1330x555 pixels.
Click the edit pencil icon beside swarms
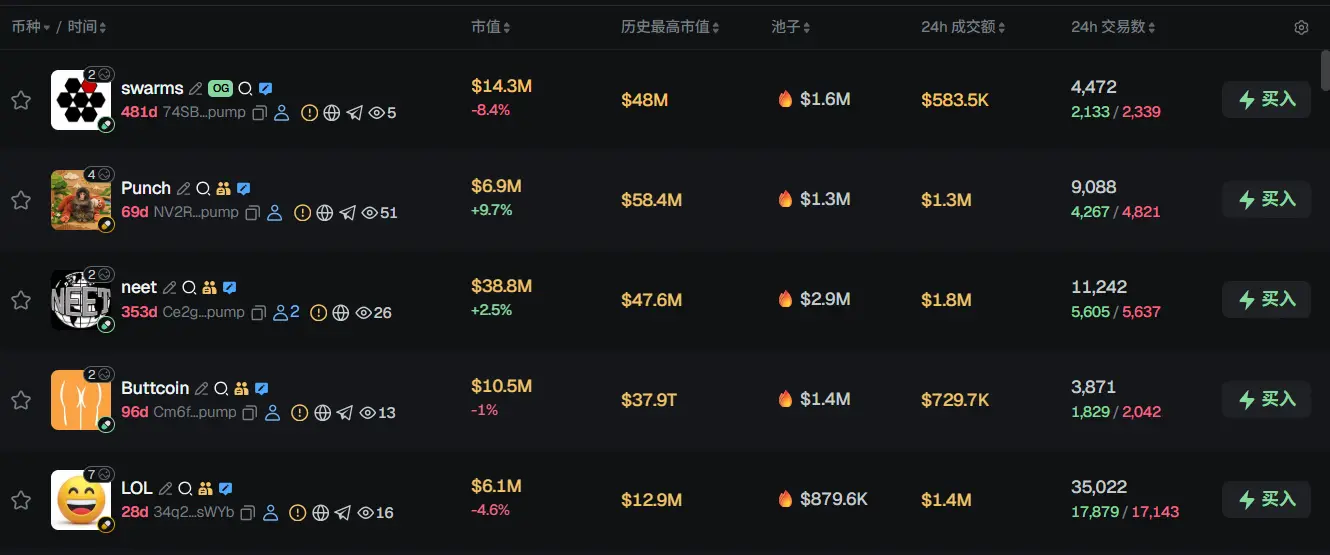[x=195, y=89]
